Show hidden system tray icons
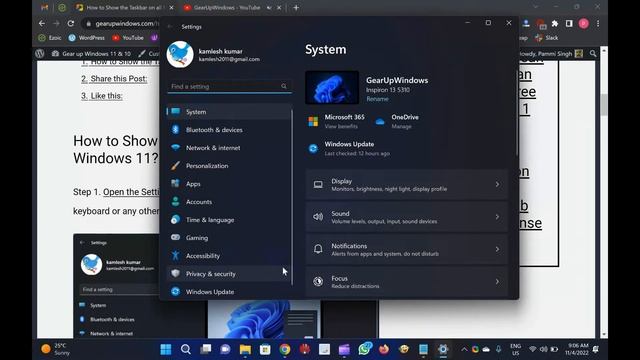The width and height of the screenshot is (640, 360). tap(464, 349)
